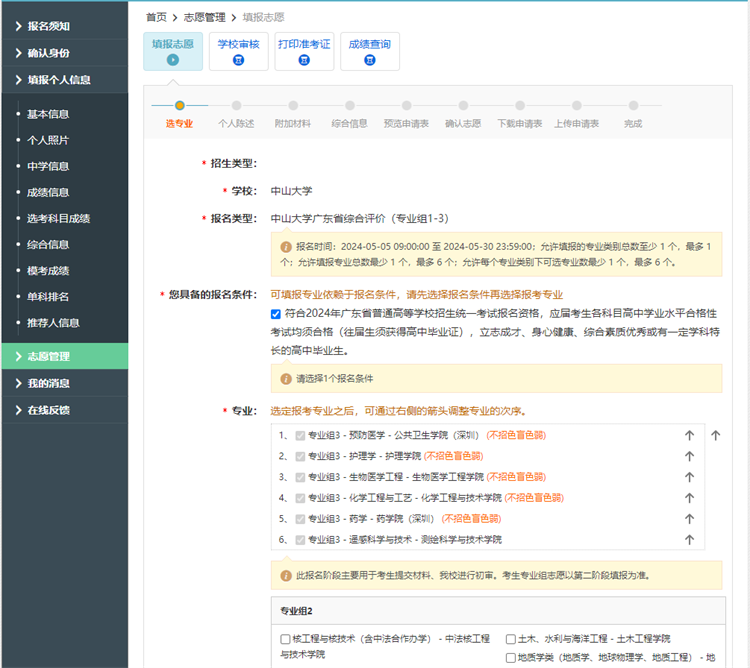
Task: Click the 打印准考证 stage label
Action: (304, 44)
